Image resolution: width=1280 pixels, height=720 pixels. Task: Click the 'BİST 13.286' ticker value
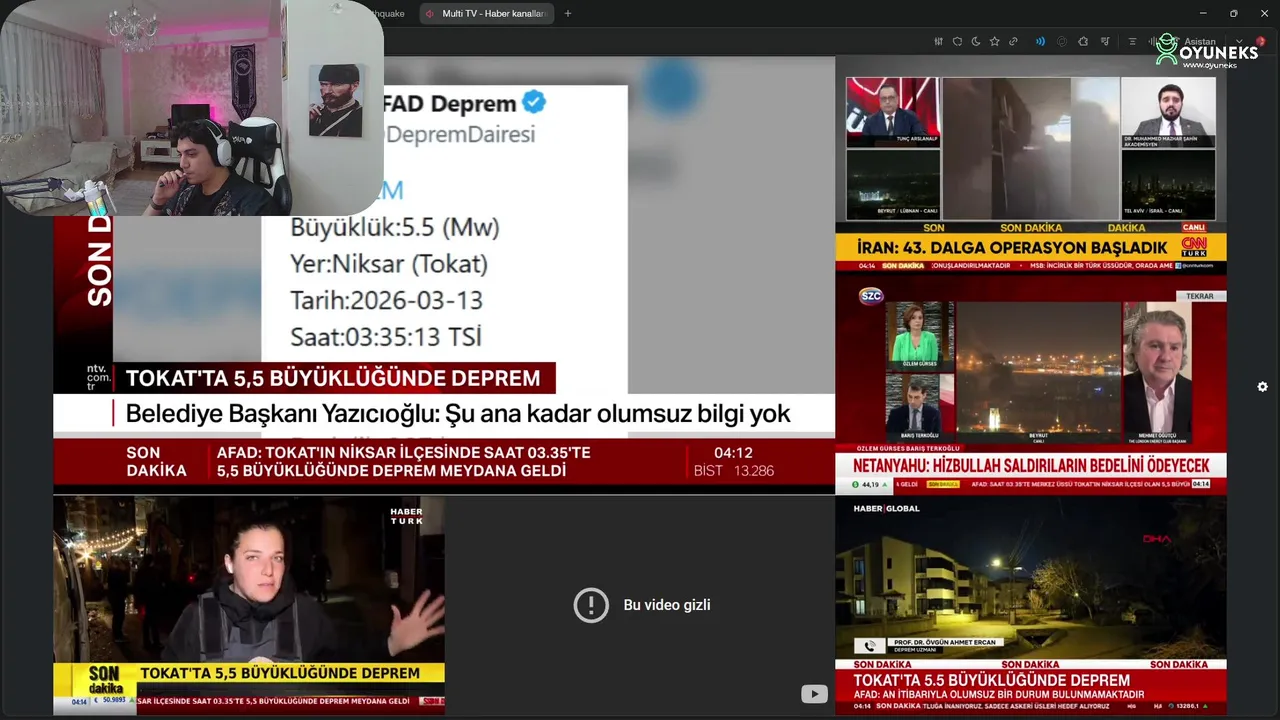click(733, 470)
